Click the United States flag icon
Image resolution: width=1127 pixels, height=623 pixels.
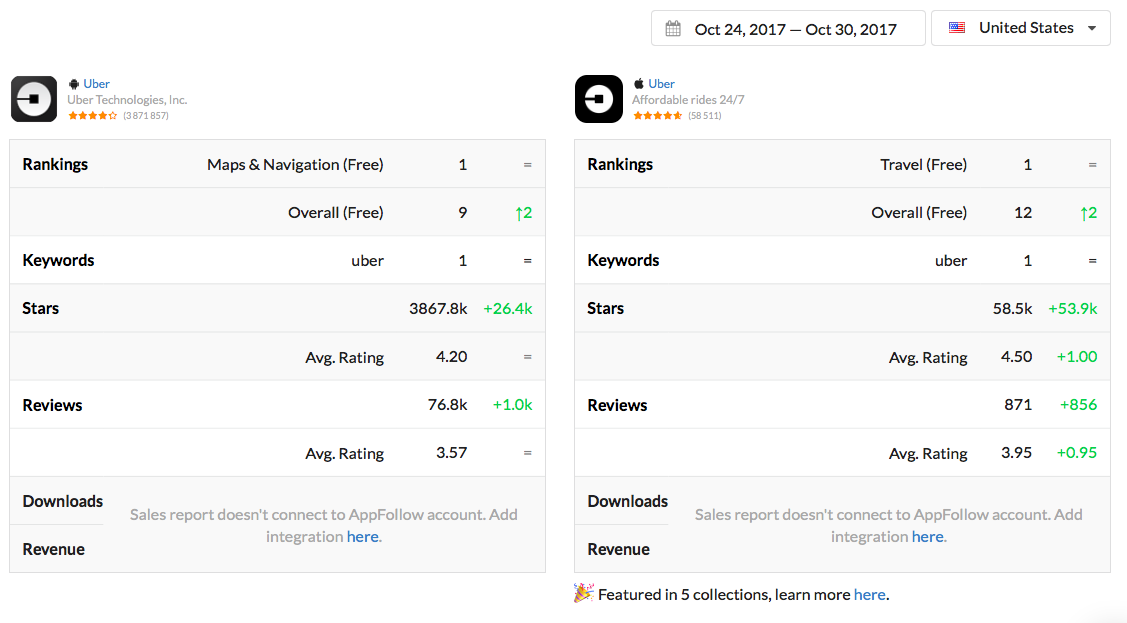tap(957, 28)
